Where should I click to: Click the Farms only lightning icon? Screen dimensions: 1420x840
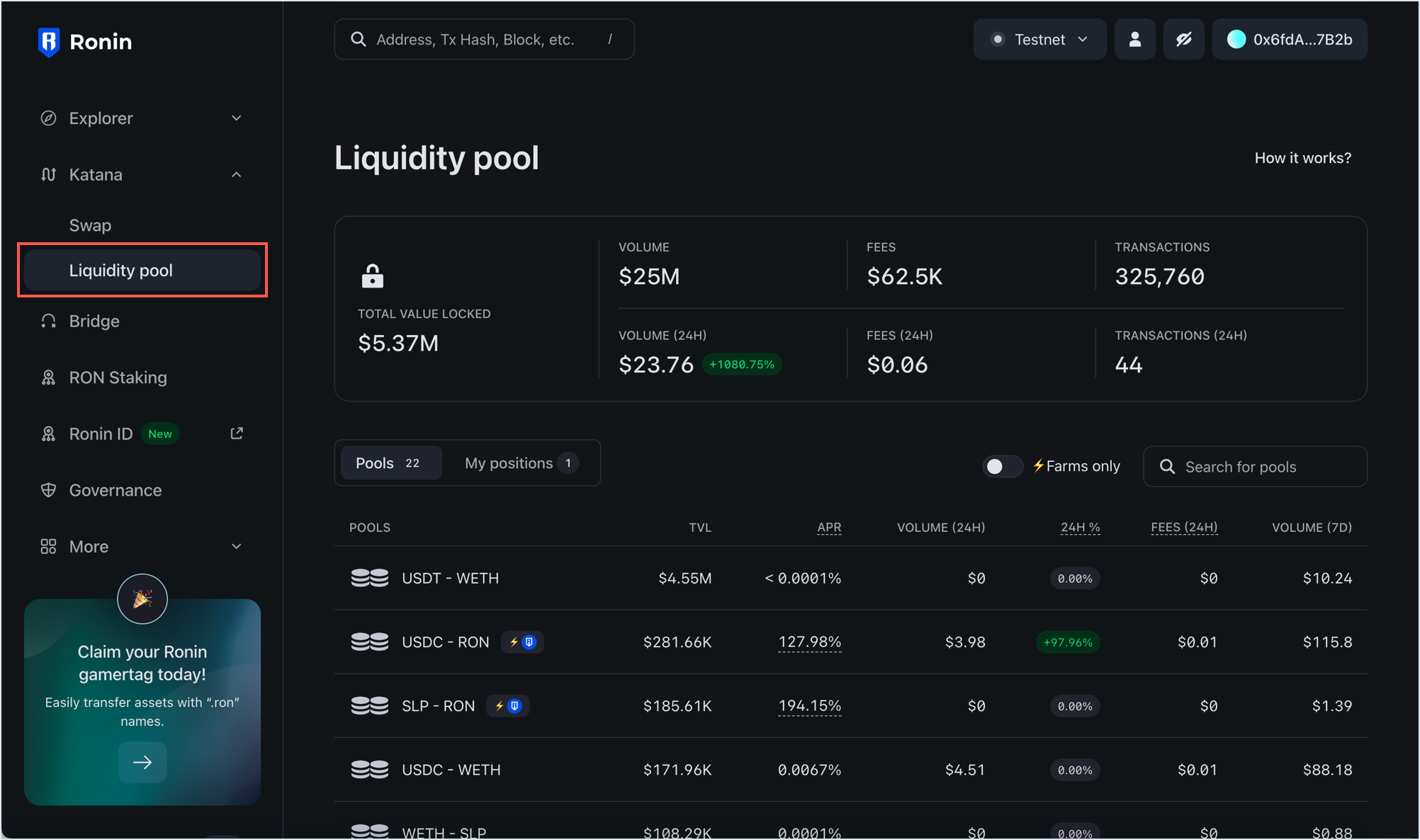coord(1038,466)
